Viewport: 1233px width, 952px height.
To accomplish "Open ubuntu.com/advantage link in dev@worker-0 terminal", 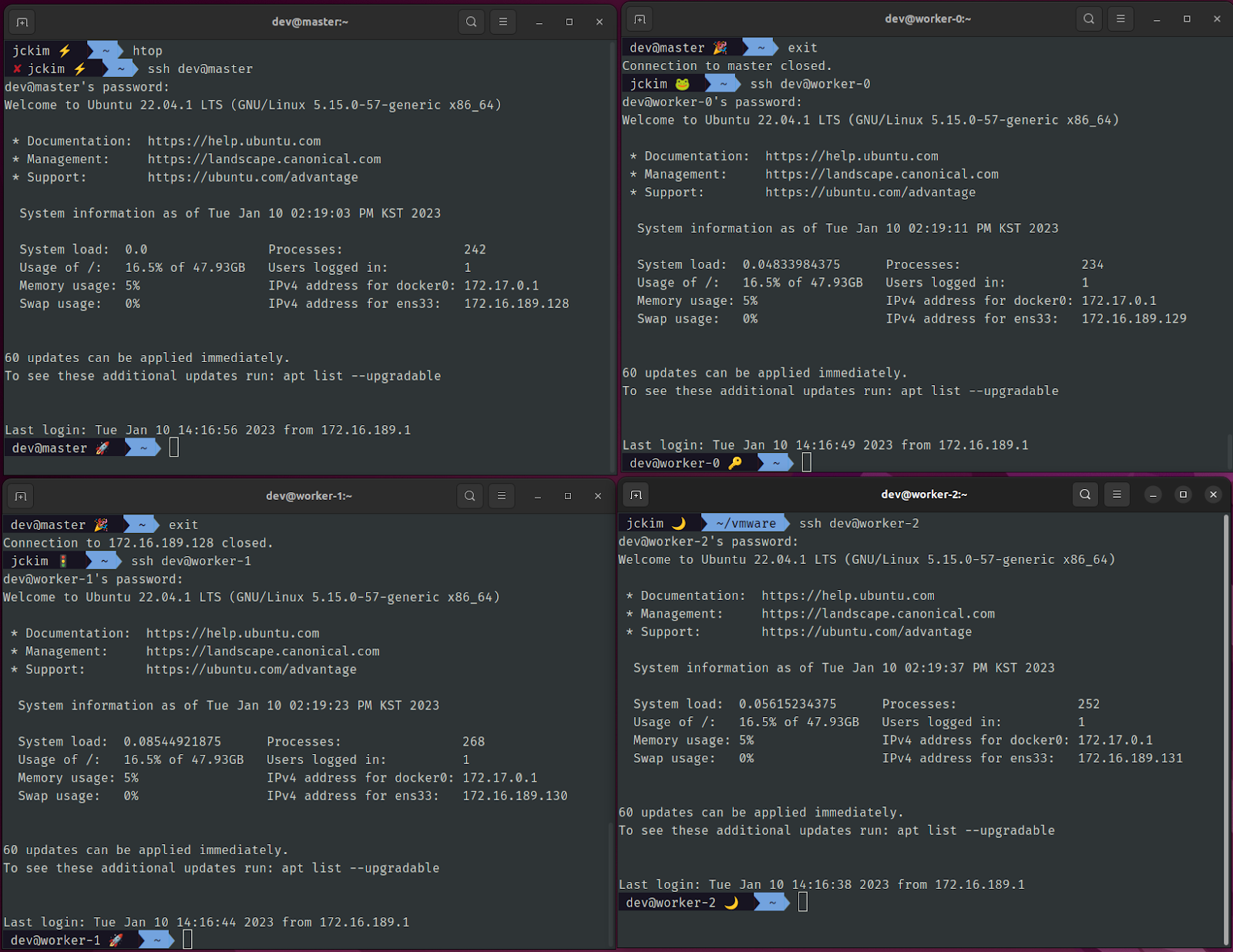I will coord(870,192).
